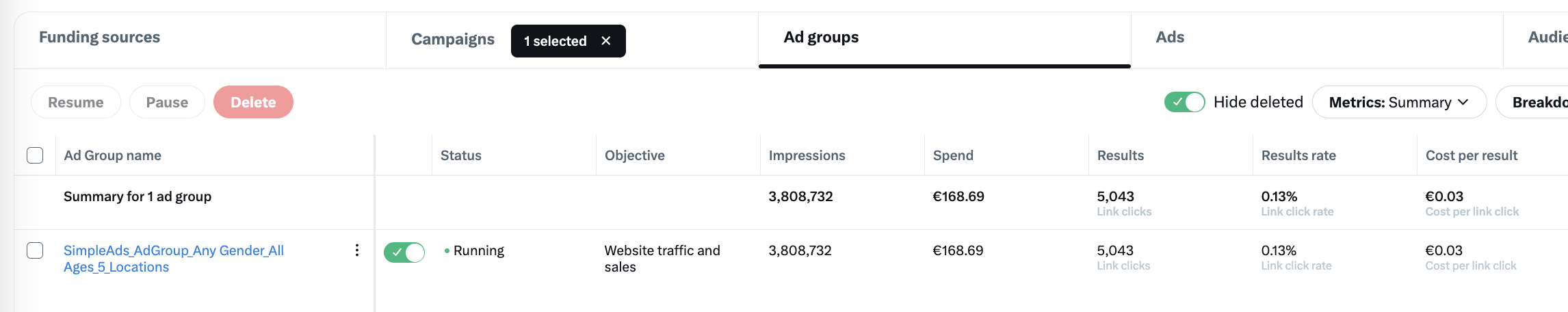Click the Ad Group name column header
This screenshot has width=1568, height=312.
(x=112, y=155)
